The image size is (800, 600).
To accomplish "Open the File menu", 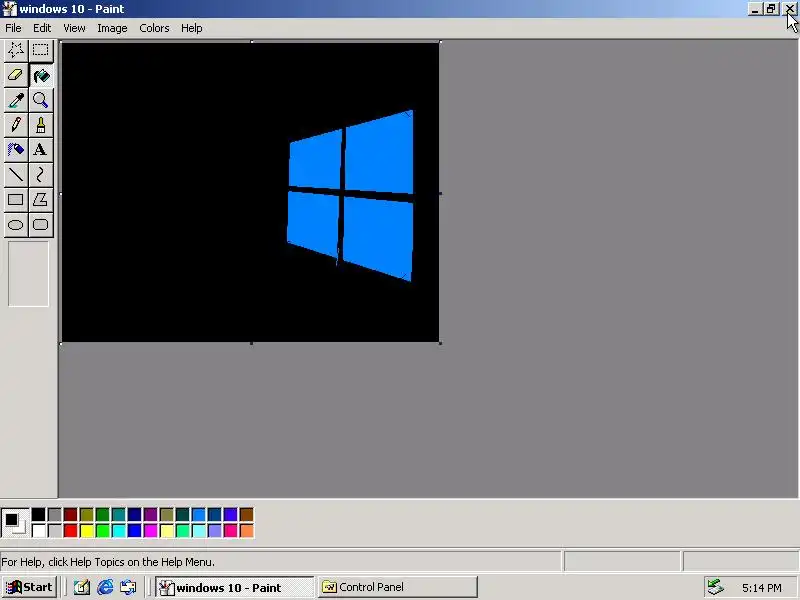I will tap(13, 28).
